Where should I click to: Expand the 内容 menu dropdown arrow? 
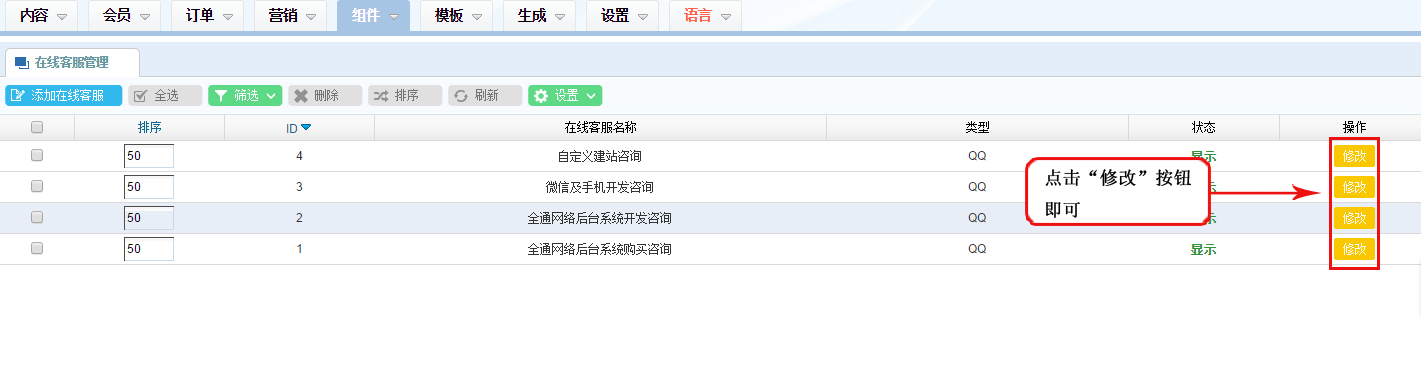[x=63, y=17]
